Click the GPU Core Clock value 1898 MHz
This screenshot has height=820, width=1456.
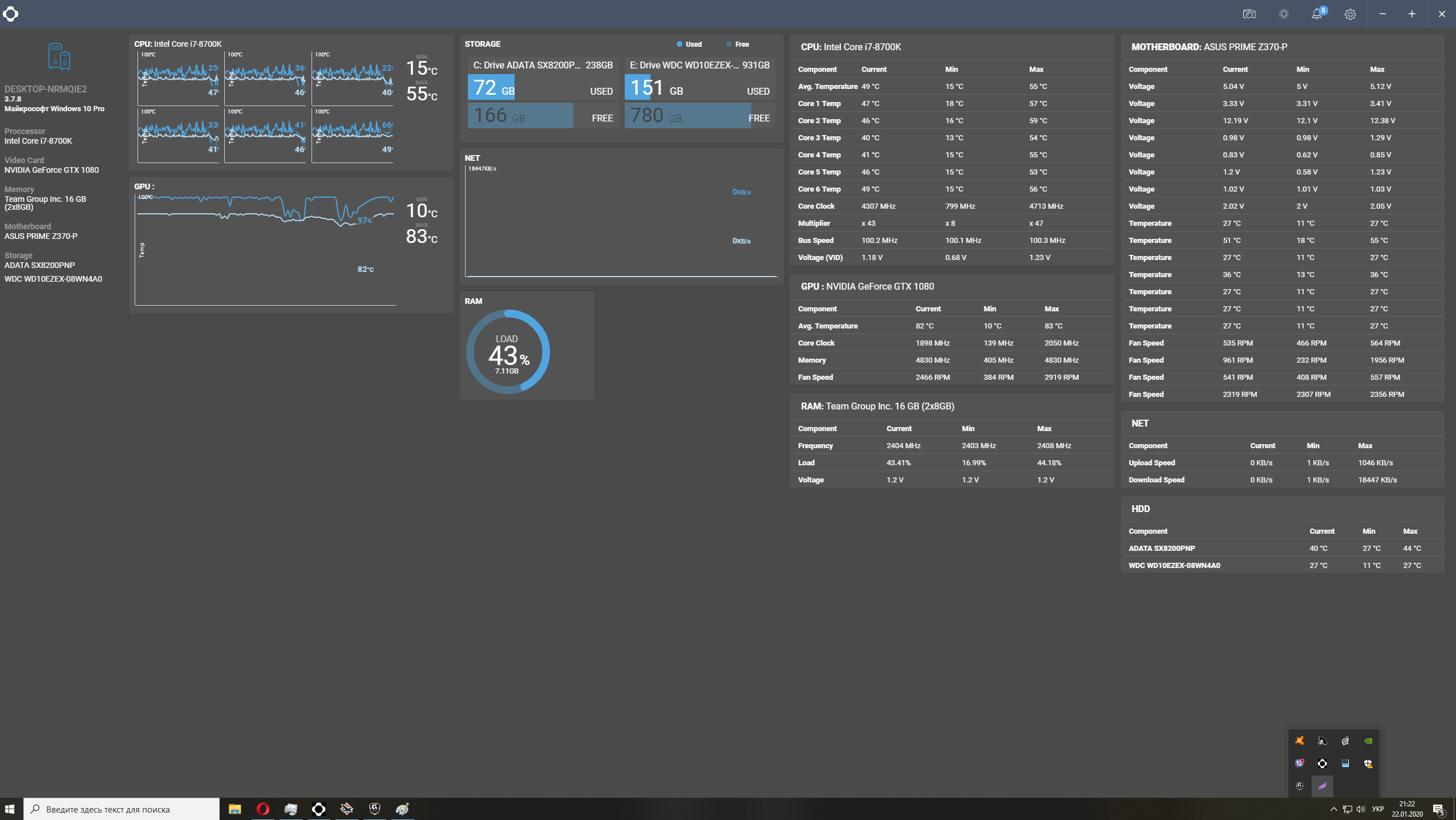[932, 343]
